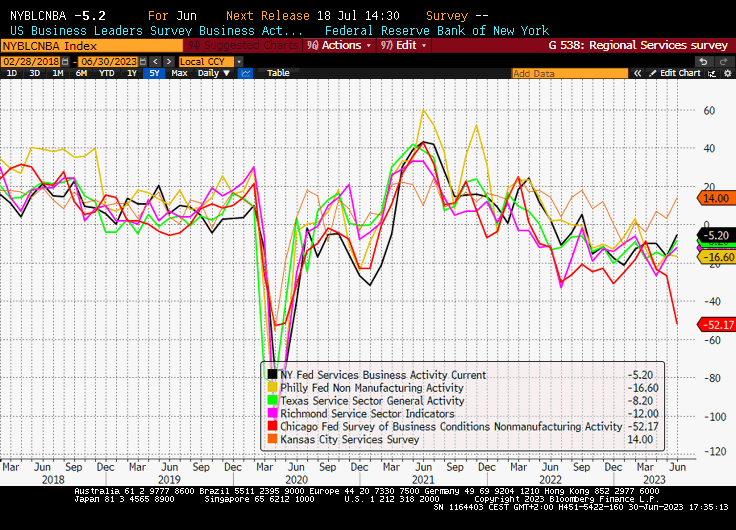Click the 2020 year label on axis
Screen dimensions: 736x530
point(296,479)
